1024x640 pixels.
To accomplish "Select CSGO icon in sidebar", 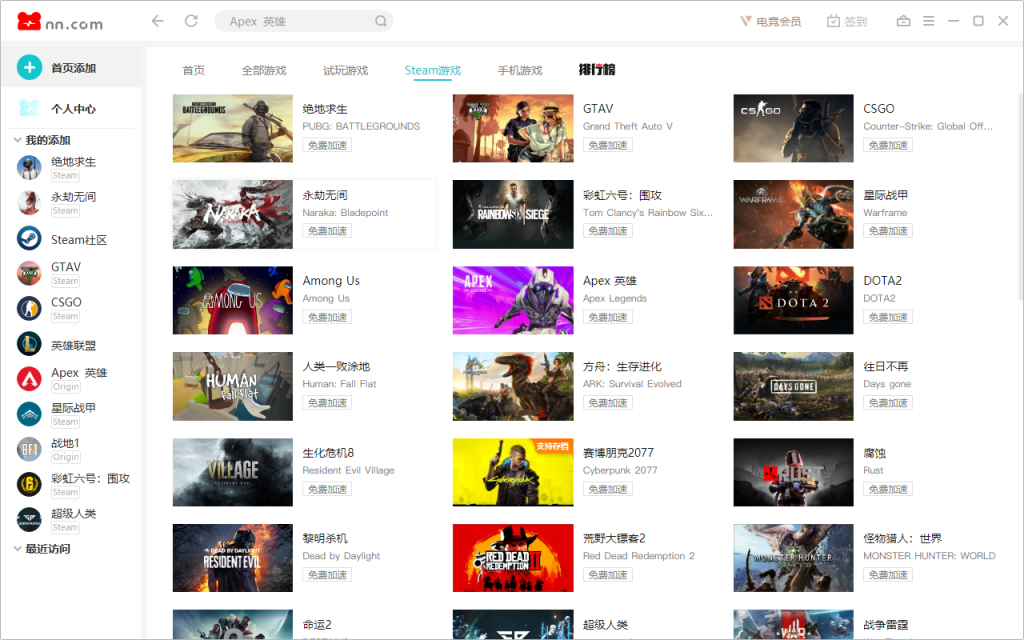I will point(29,308).
